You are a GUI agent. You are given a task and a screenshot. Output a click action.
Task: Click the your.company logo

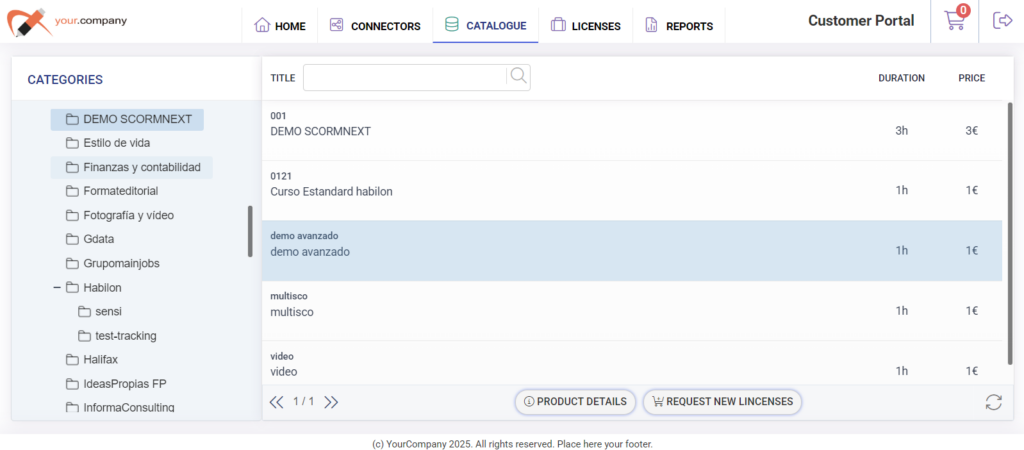(67, 22)
